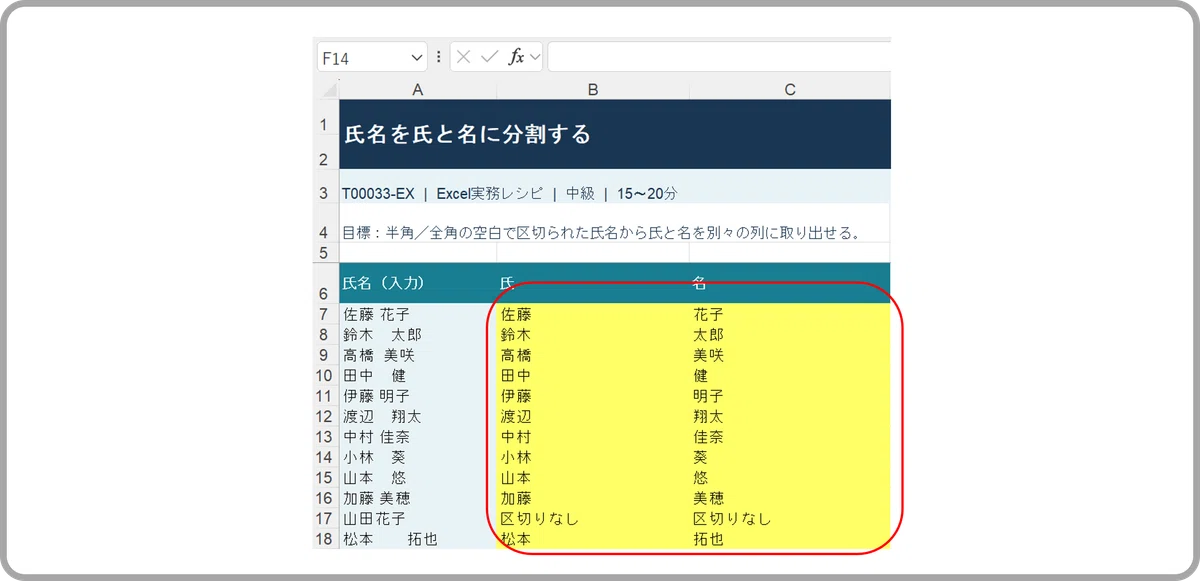Screen dimensions: 1200x581
Task: Click cell A10 with 田中 健
Action: [x=418, y=375]
